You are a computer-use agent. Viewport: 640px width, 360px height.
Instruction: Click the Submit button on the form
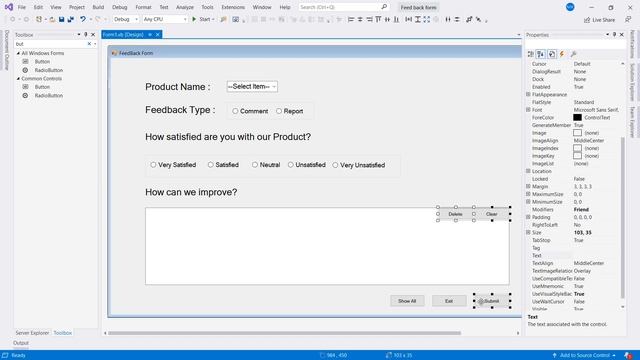pyautogui.click(x=492, y=301)
